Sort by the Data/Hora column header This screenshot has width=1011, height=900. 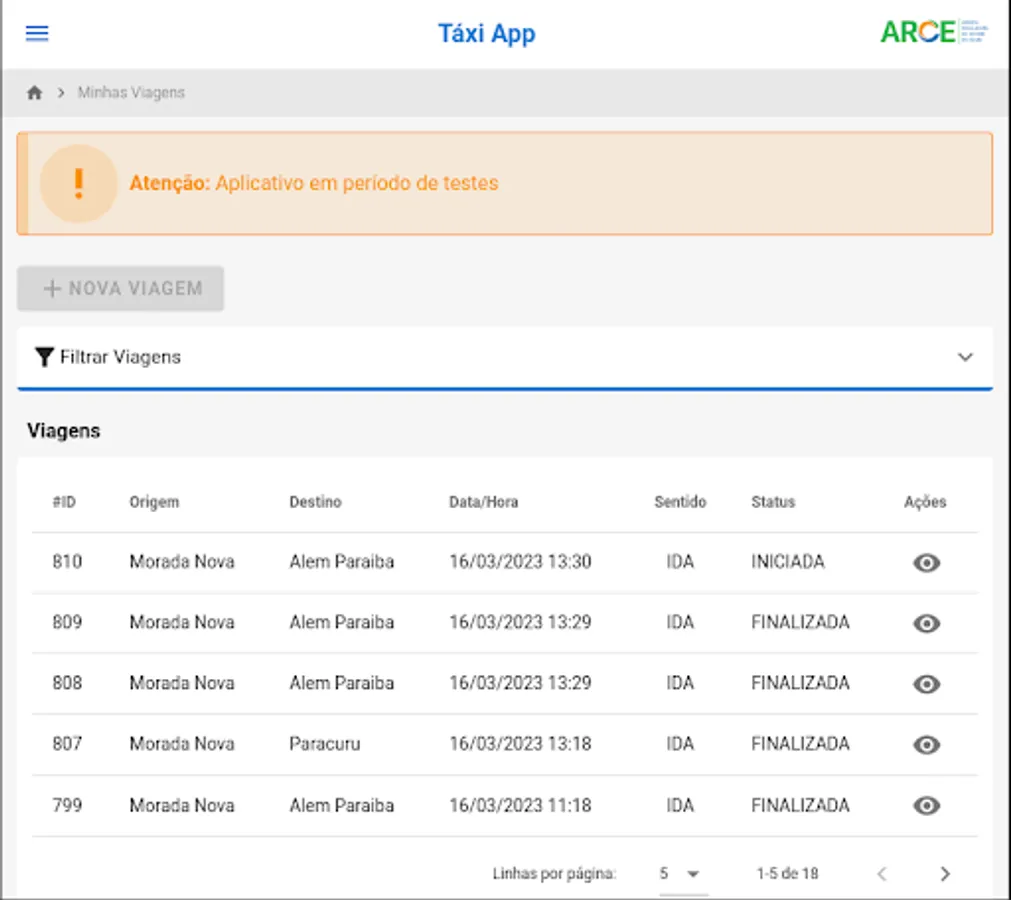click(484, 502)
